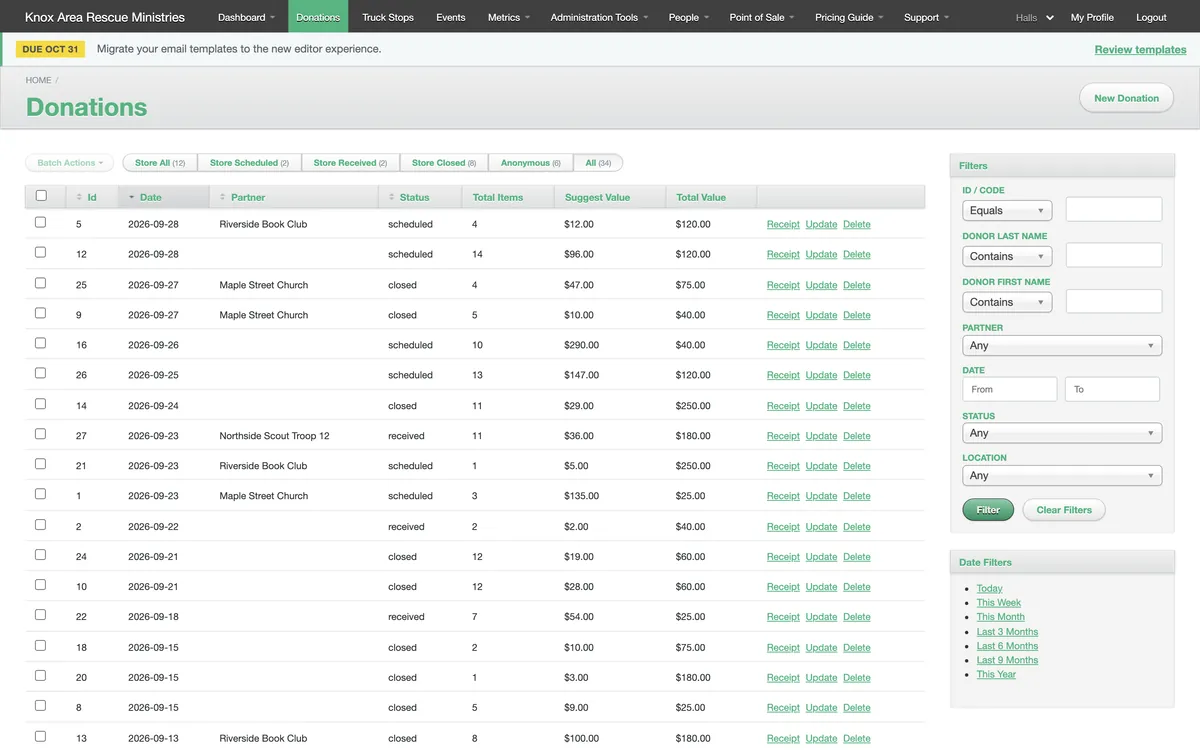Image resolution: width=1200 pixels, height=750 pixels.
Task: Tick the checkbox for donation Id 26
Action: pos(41,373)
